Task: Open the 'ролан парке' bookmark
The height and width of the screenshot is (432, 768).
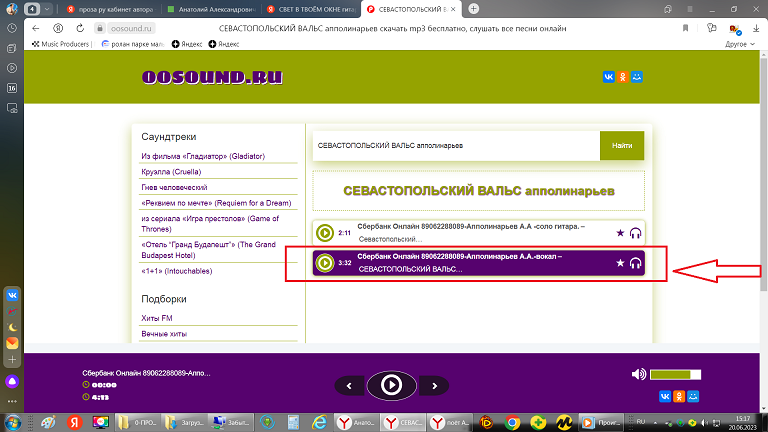Action: [x=133, y=44]
